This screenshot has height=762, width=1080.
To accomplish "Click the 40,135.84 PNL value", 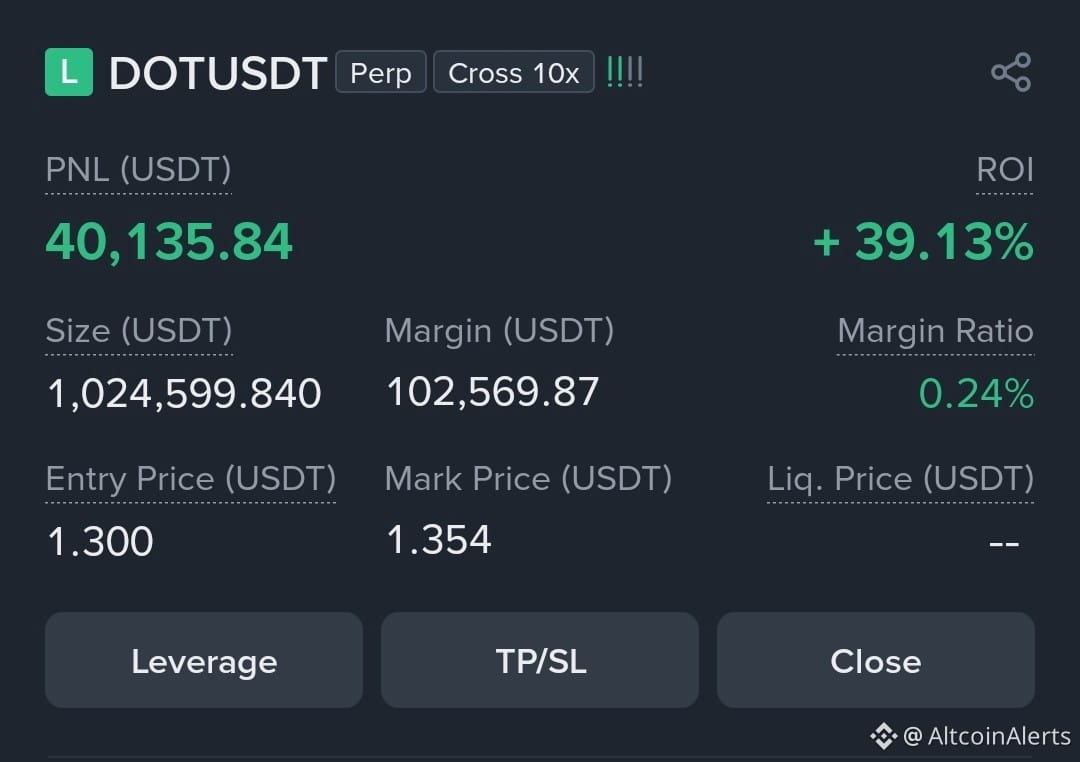I will coord(169,243).
